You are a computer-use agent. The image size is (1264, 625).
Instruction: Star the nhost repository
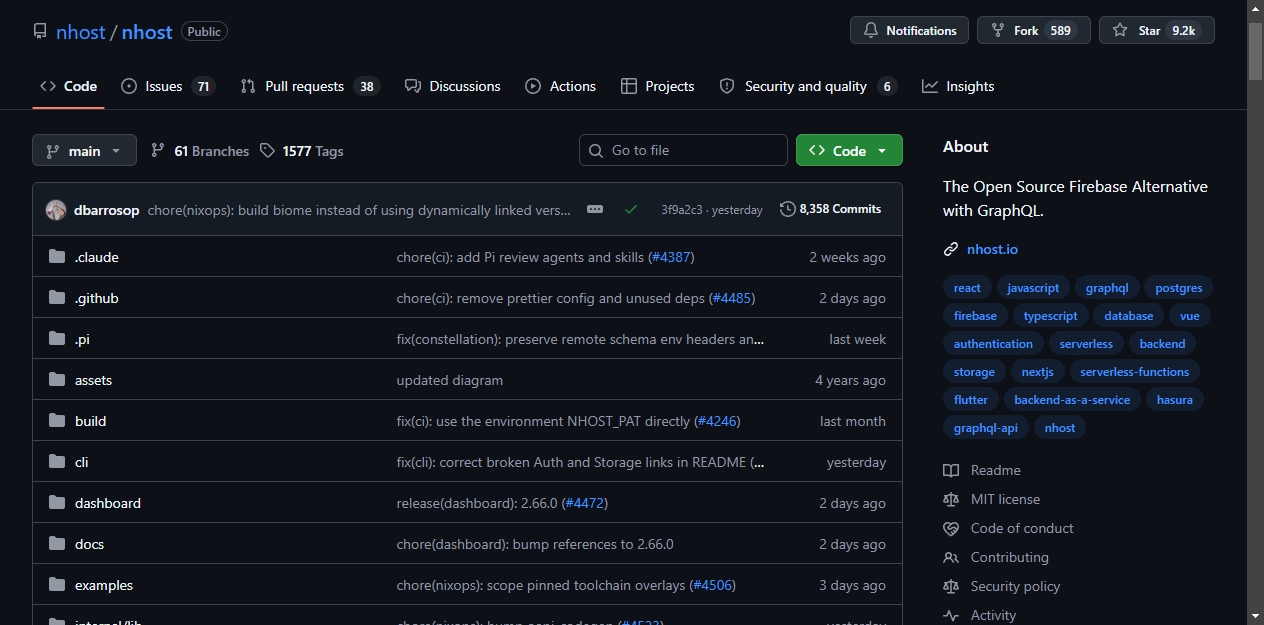(1156, 30)
